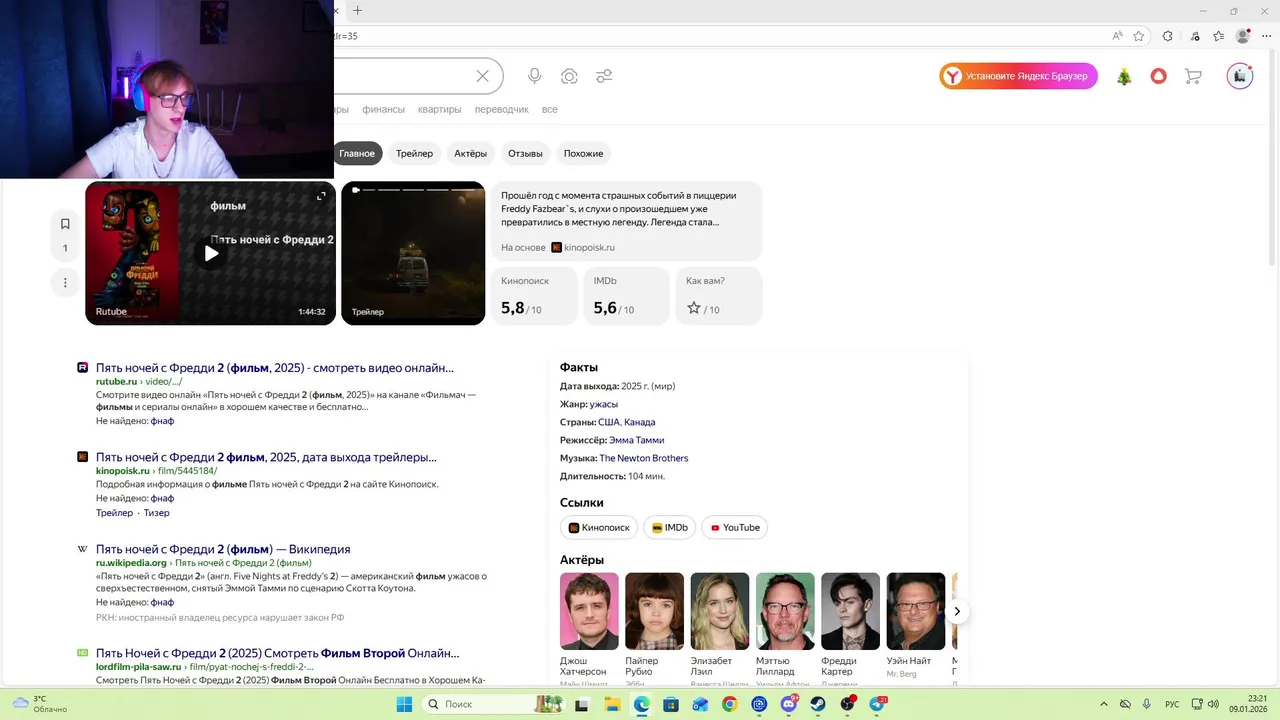1280x720 pixels.
Task: Open the favorites list icon in Edge toolbar
Action: click(x=1218, y=36)
